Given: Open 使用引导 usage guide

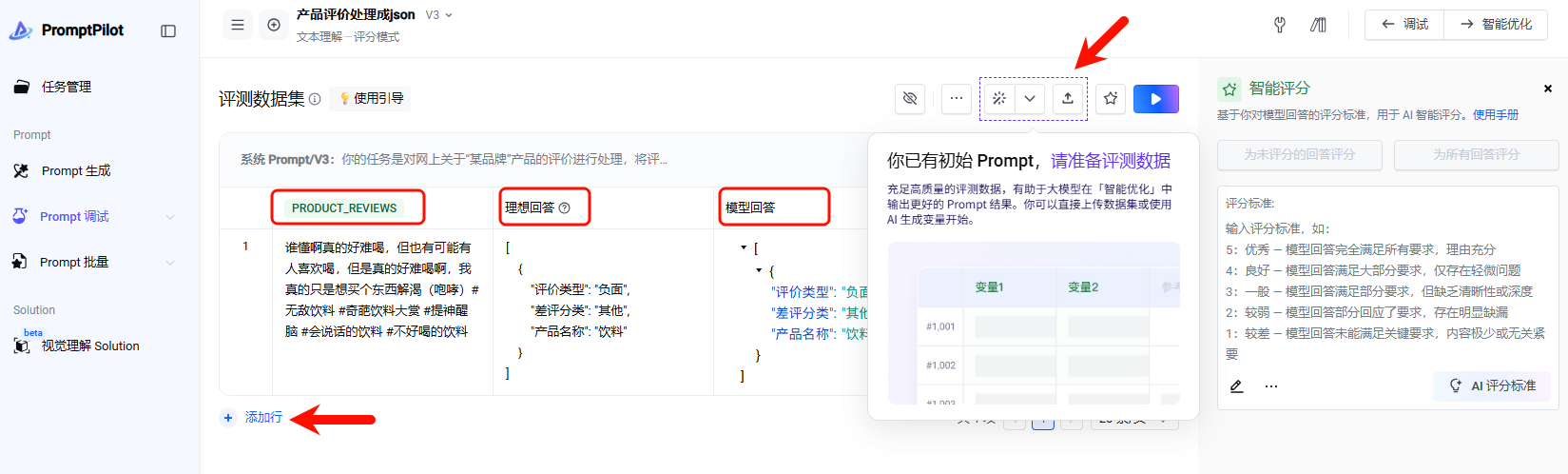Looking at the screenshot, I should click(x=371, y=98).
